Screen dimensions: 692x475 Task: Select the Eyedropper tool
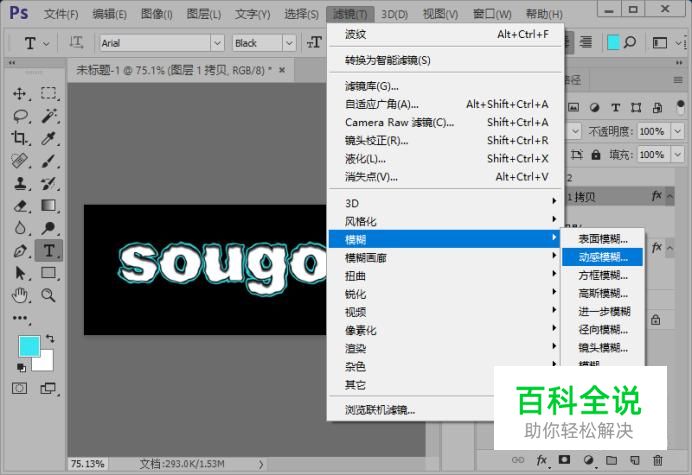click(x=49, y=138)
